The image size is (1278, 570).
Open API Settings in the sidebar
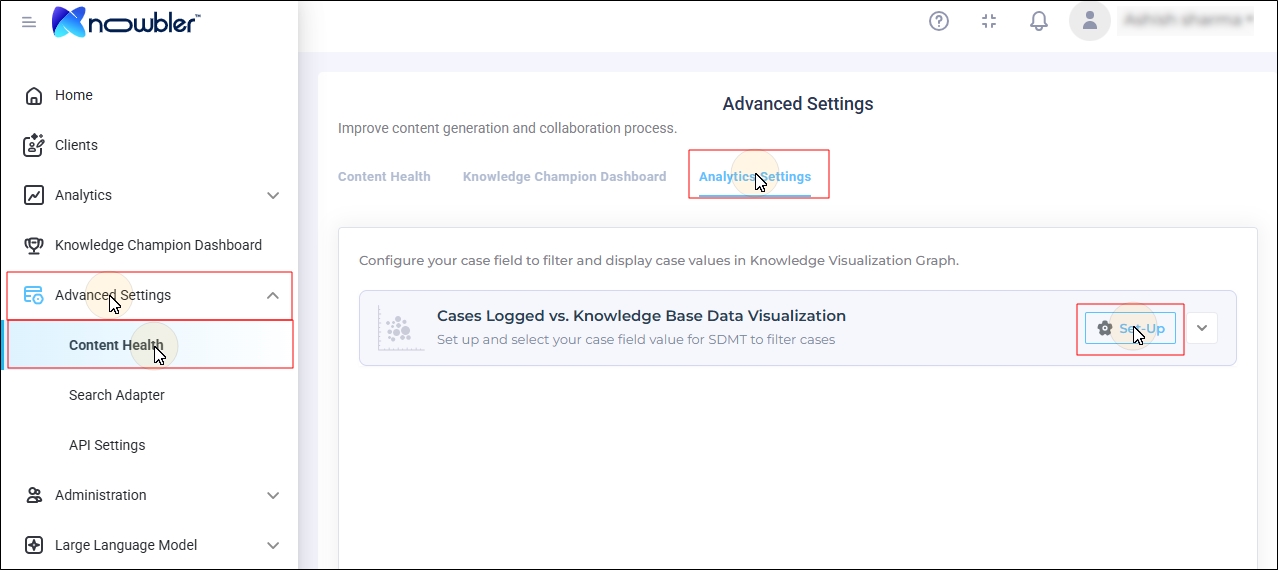(107, 445)
